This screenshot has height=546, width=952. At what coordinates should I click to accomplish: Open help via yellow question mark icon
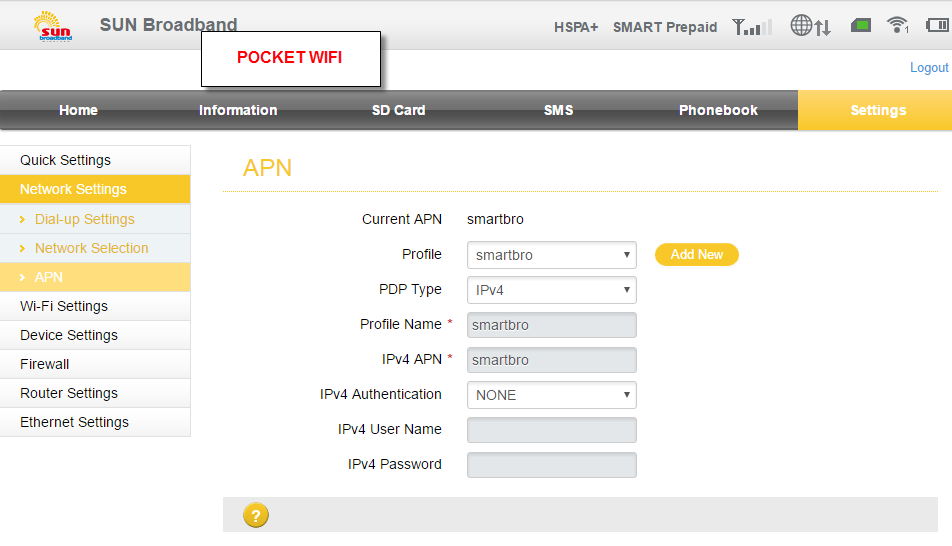(x=256, y=516)
